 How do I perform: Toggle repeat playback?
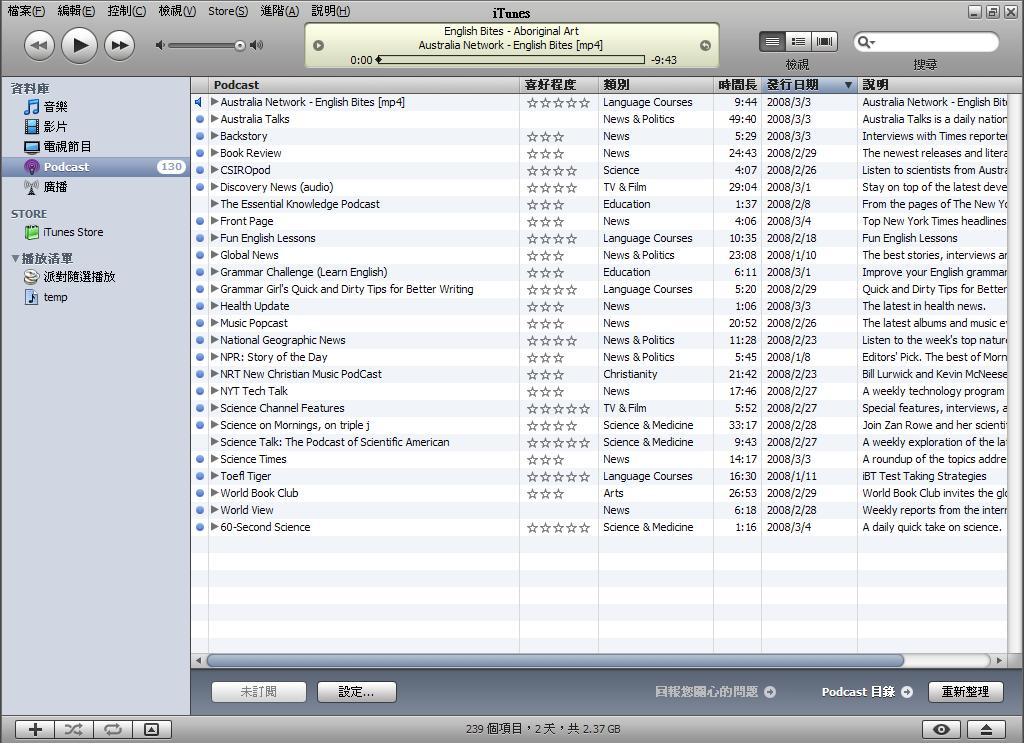point(113,730)
